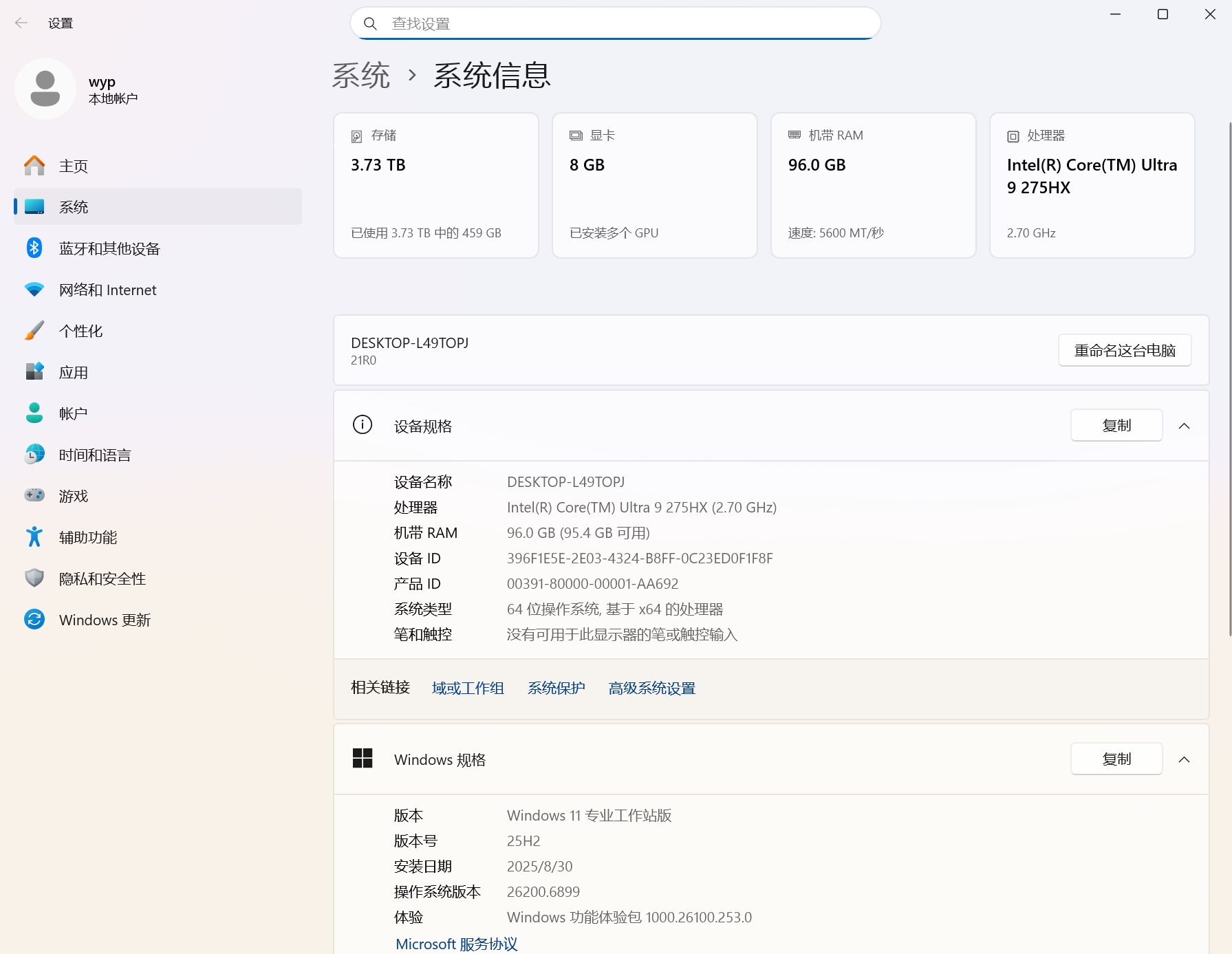Click the RAM memory icon
The image size is (1232, 954).
coord(795,135)
